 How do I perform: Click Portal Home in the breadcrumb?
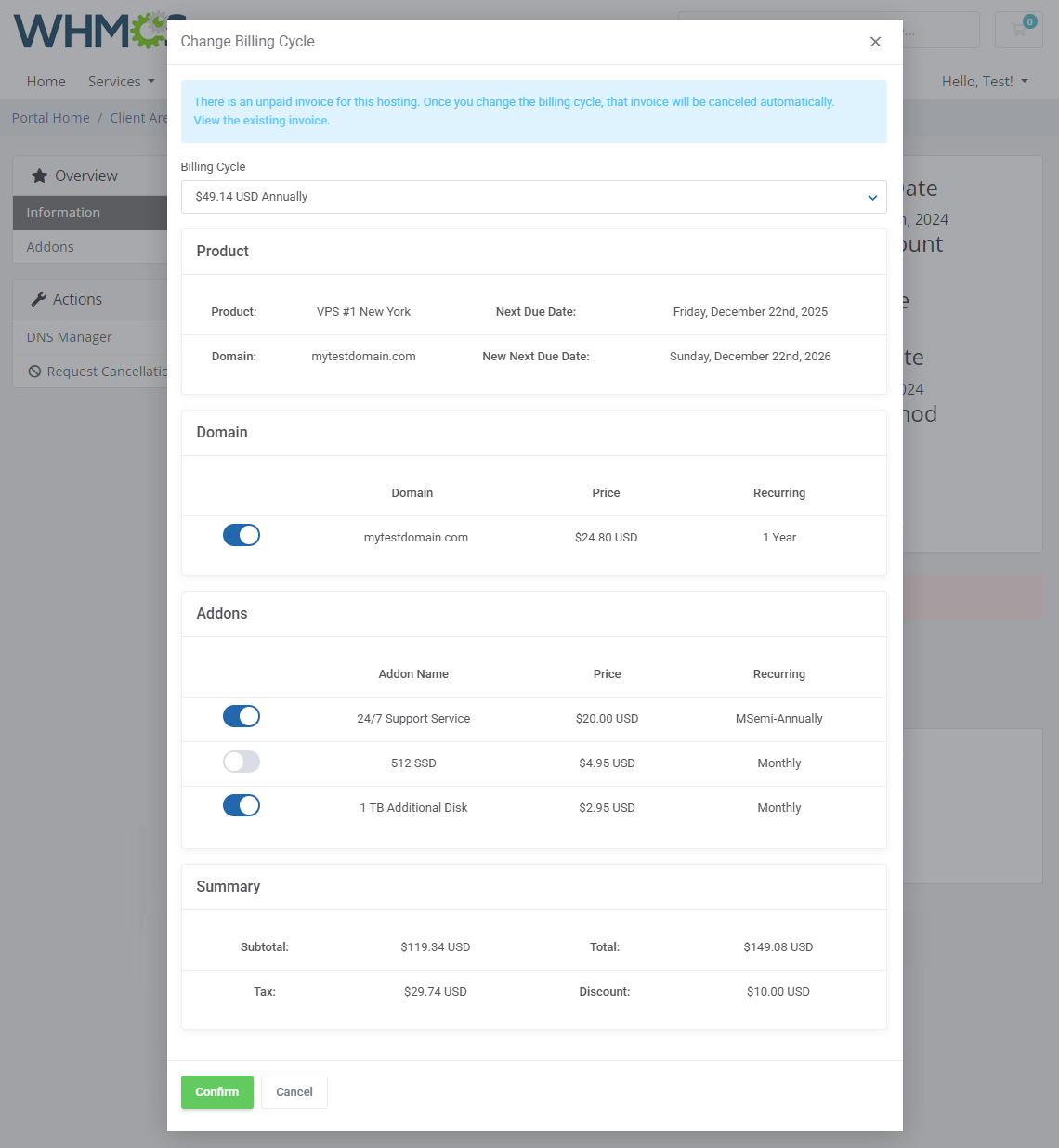point(50,117)
